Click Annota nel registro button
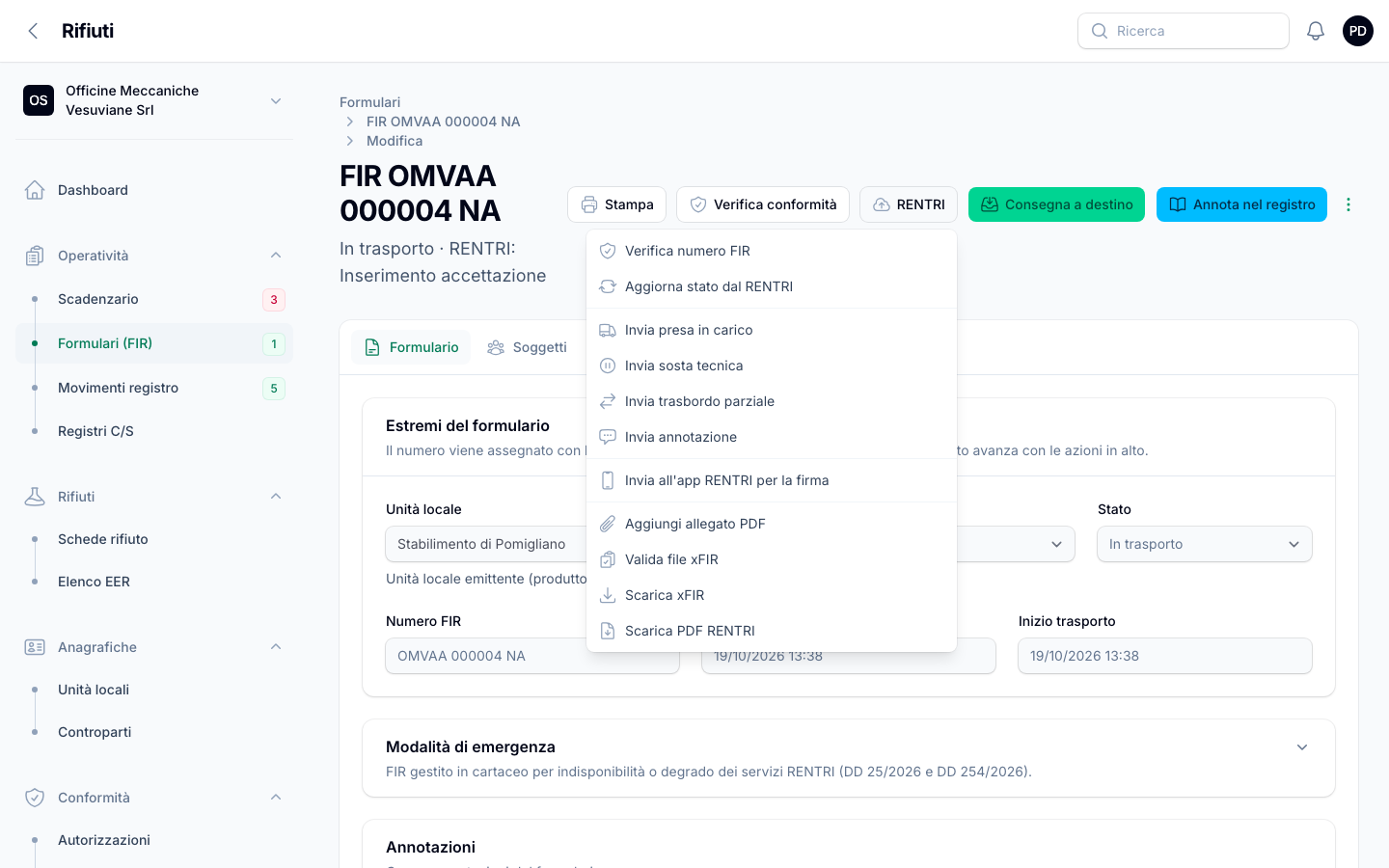Screen dimensions: 1389x868 coord(1241,204)
